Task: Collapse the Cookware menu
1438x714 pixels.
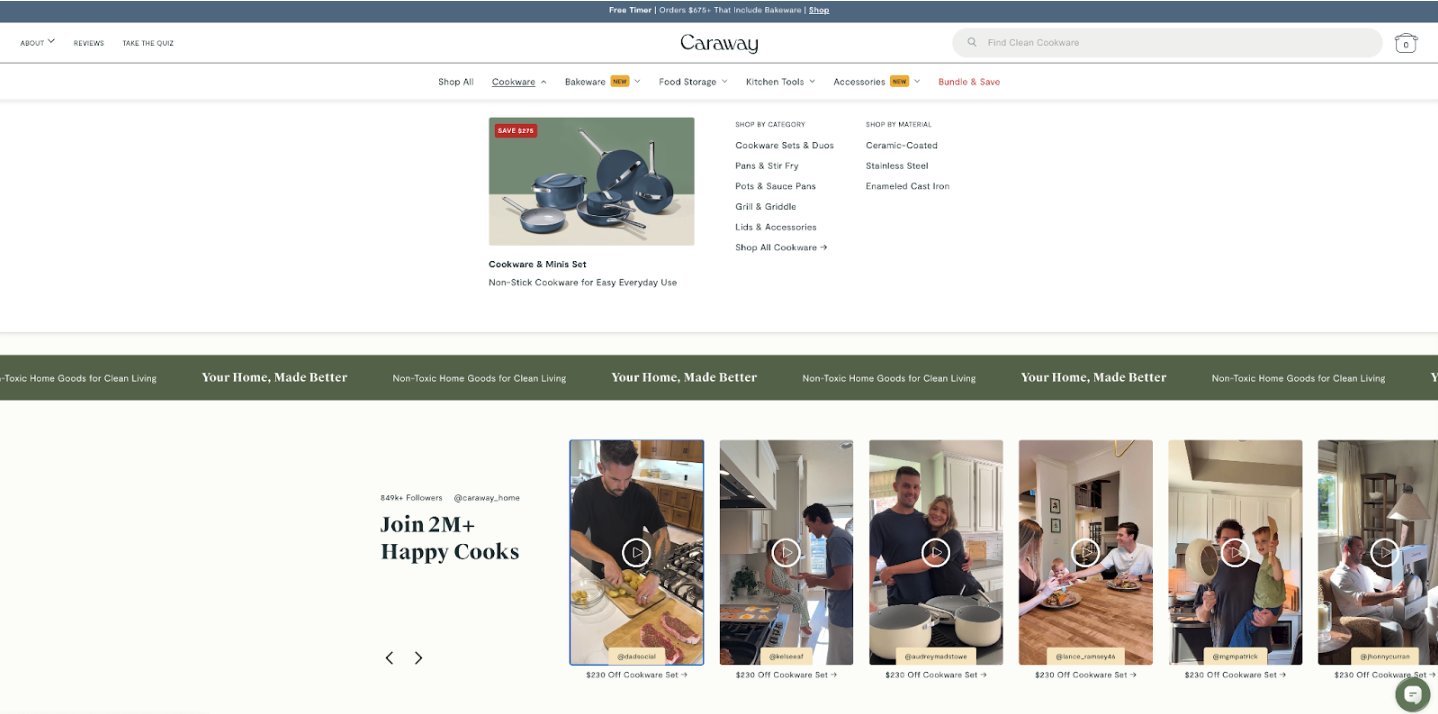Action: tap(519, 82)
